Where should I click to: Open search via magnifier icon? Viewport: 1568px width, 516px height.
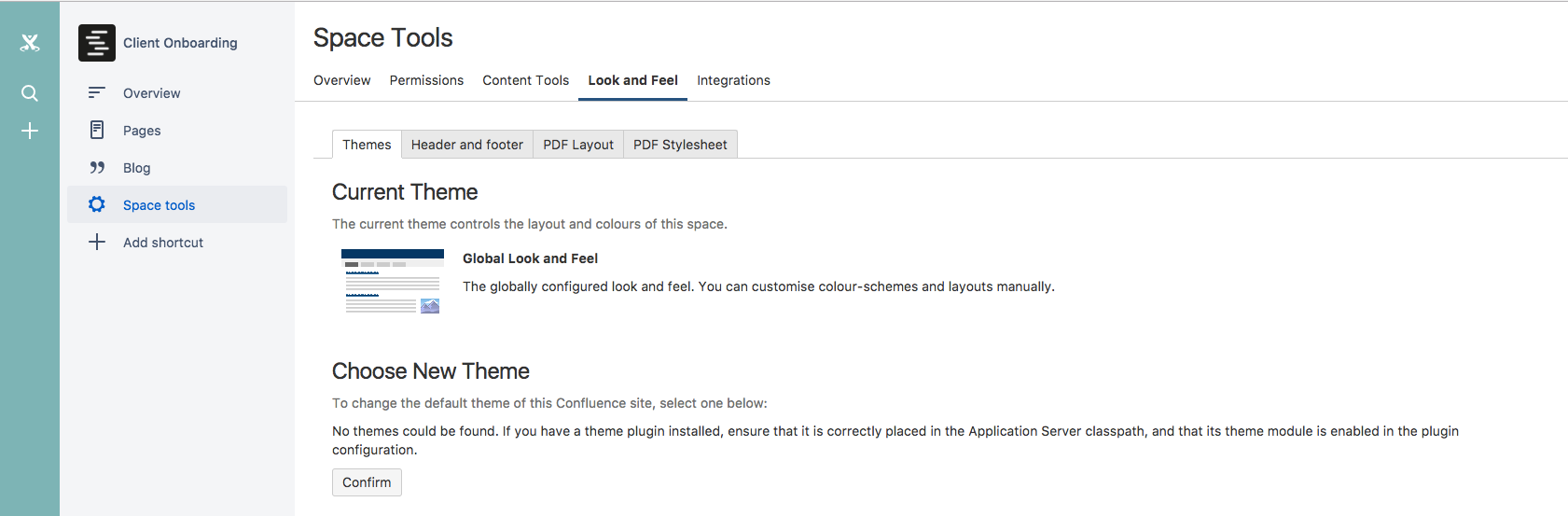coord(30,93)
